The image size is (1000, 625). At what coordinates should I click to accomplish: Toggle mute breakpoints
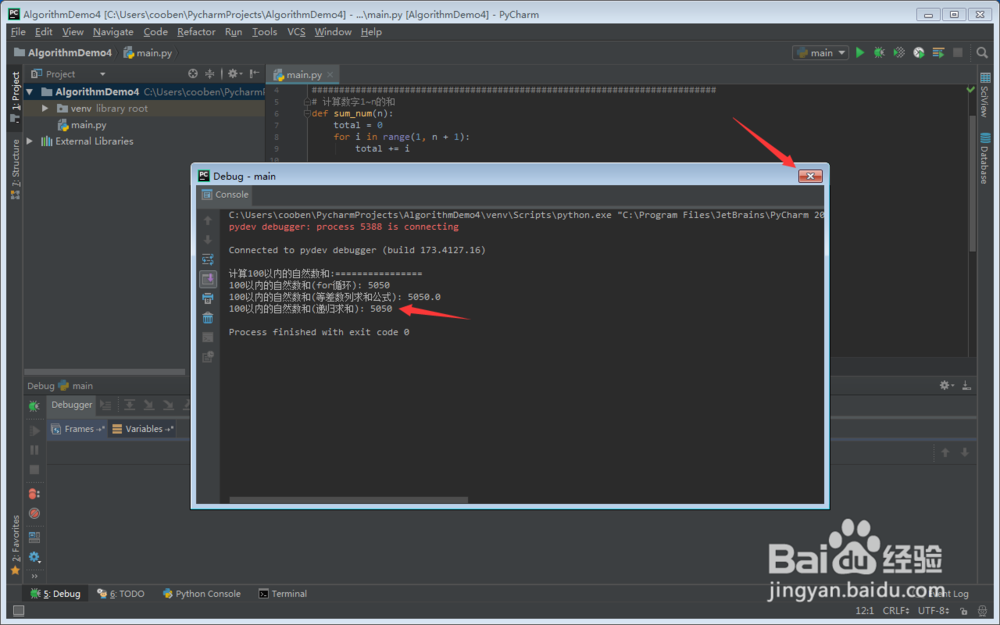[34, 513]
